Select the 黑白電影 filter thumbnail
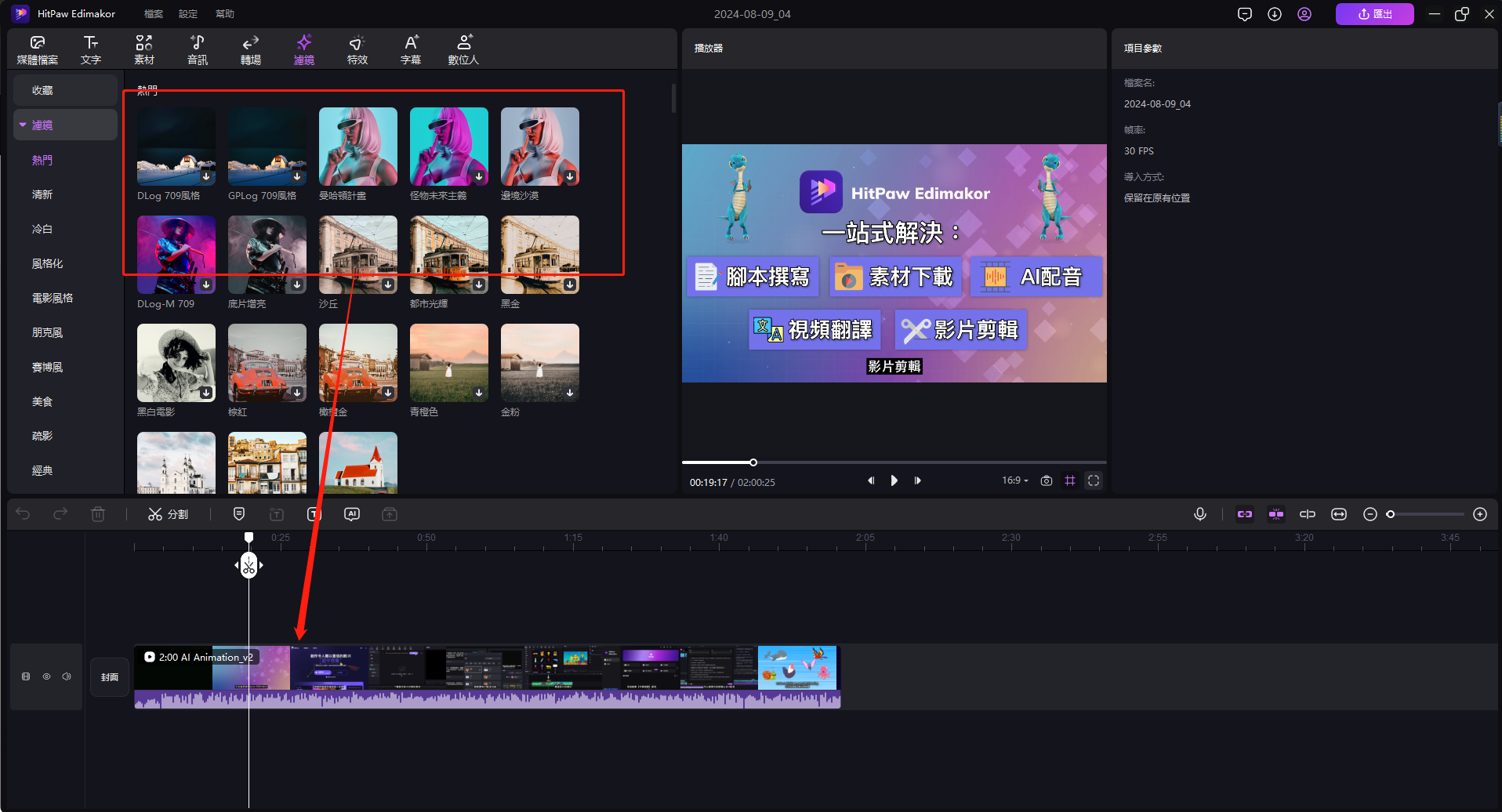The image size is (1502, 812). (176, 363)
